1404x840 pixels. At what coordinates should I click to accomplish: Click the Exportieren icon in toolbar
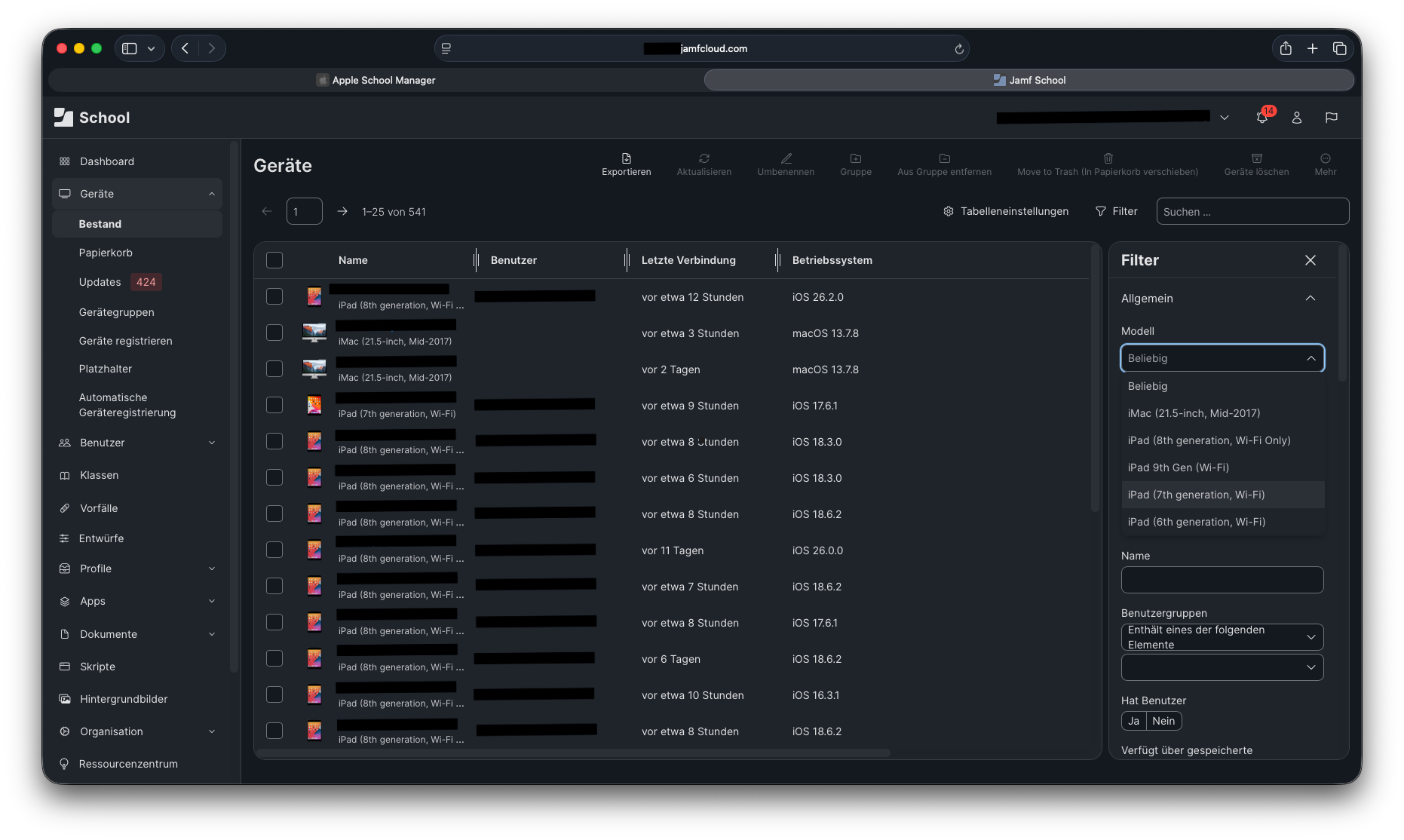pos(626,158)
